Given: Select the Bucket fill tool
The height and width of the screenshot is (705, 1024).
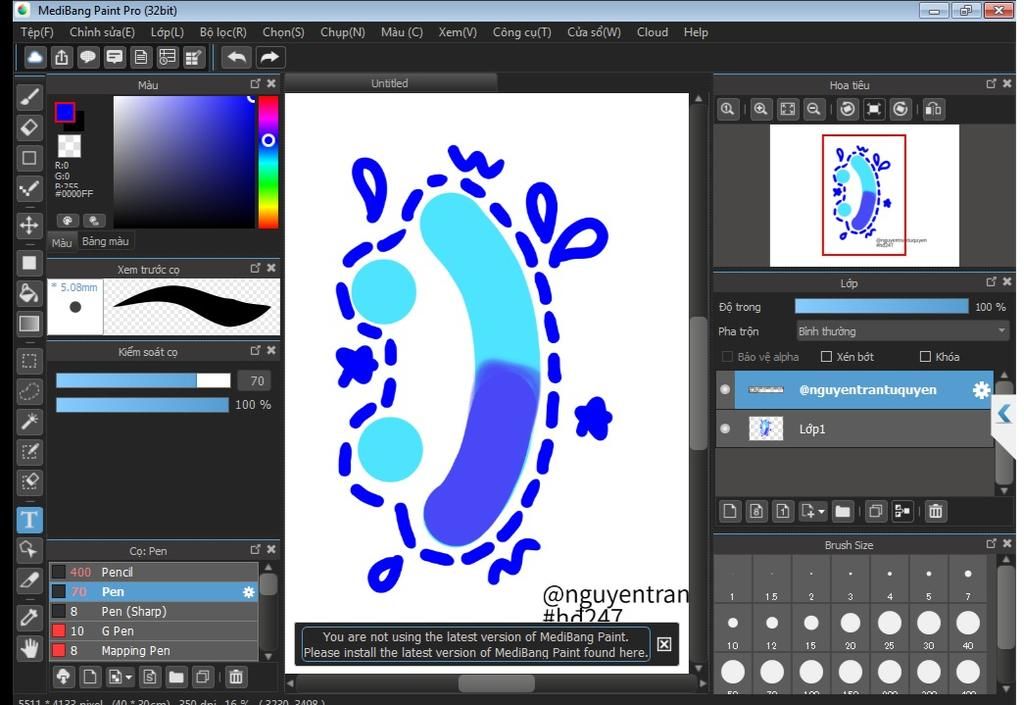Looking at the screenshot, I should coord(29,293).
